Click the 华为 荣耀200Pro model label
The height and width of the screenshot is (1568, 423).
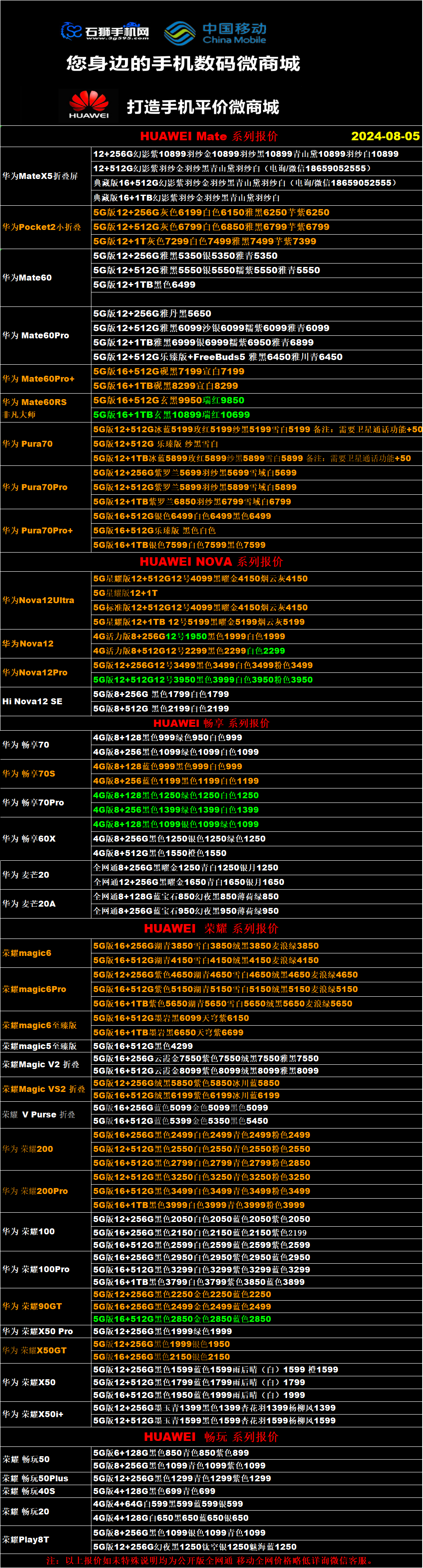coord(35,1191)
